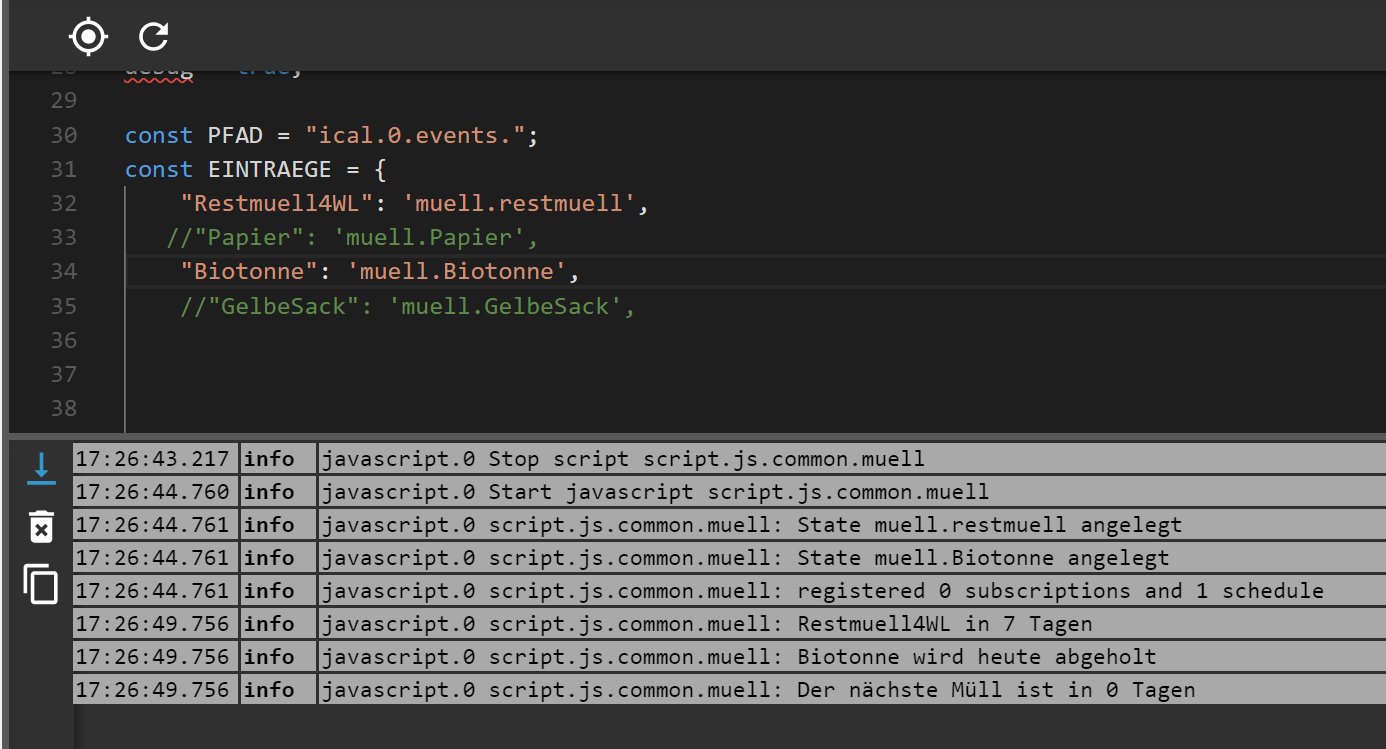
Task: Select log message "Restmuell4WL in 7 Tagen"
Action: coord(944,624)
